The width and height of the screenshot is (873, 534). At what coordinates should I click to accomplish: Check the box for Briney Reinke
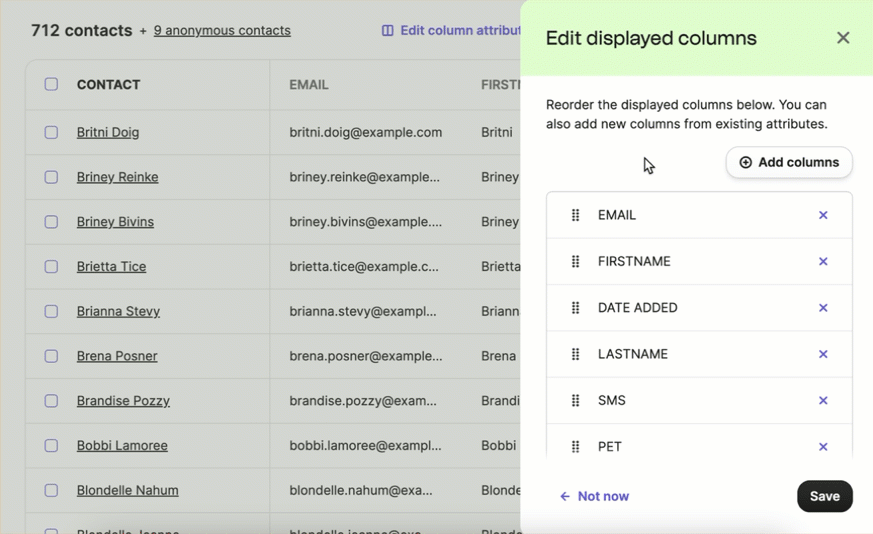tap(51, 177)
